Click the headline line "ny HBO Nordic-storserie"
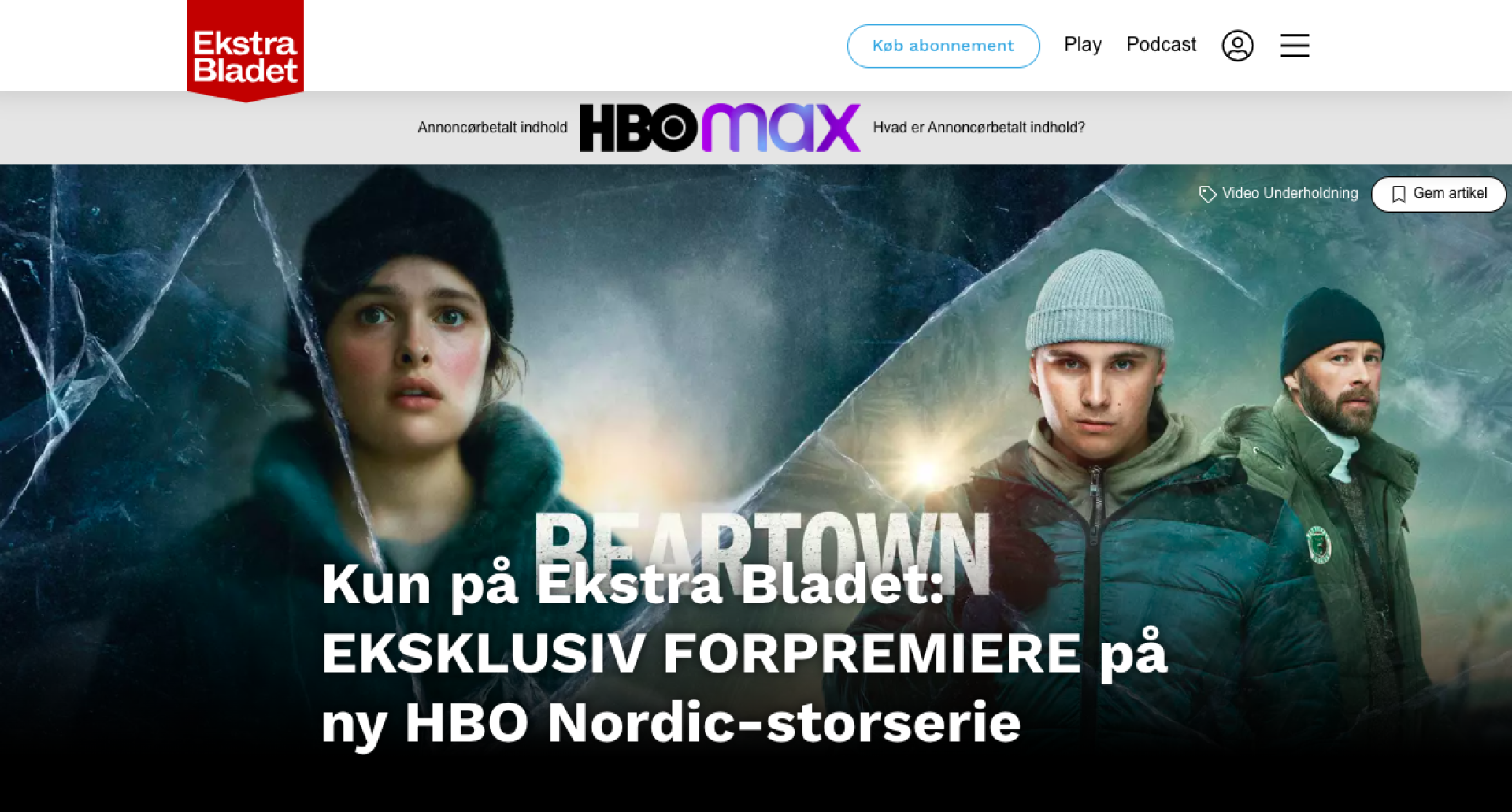The image size is (1512, 812). tap(671, 723)
